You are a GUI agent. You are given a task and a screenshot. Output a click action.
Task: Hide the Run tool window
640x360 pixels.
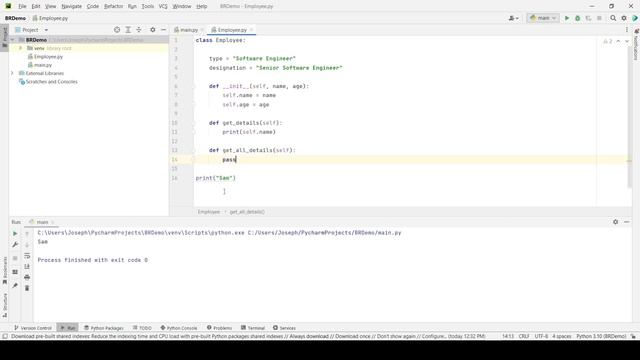click(x=627, y=222)
